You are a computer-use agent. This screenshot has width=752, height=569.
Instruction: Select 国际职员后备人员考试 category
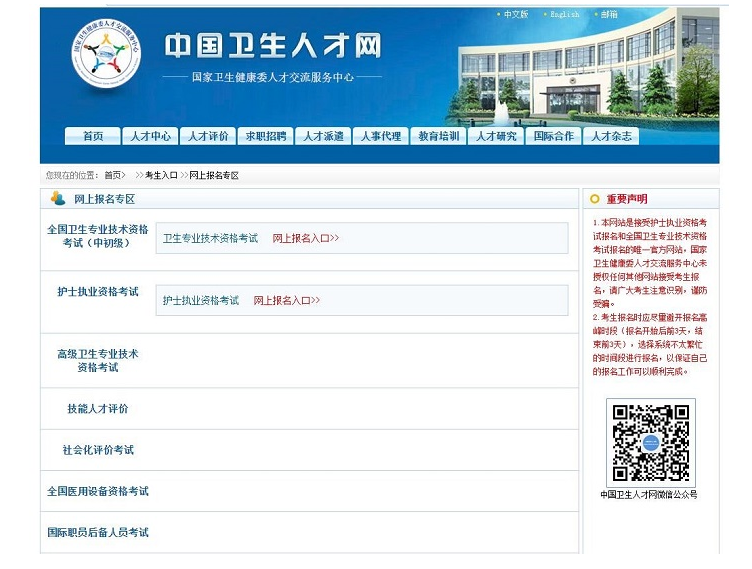coord(97,533)
